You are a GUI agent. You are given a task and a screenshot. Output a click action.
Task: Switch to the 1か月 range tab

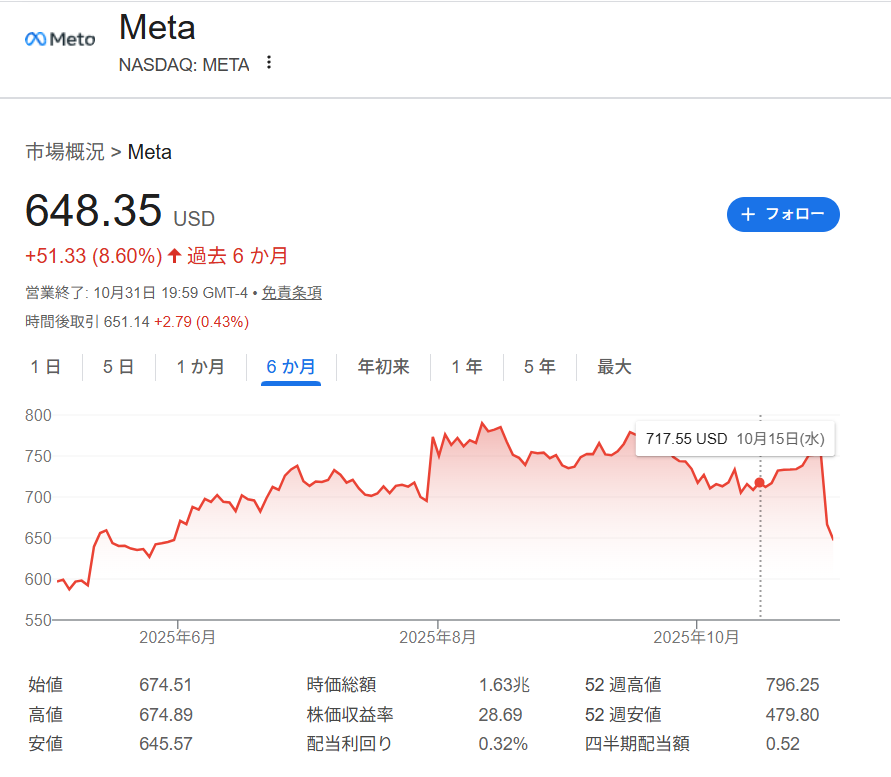(200, 367)
